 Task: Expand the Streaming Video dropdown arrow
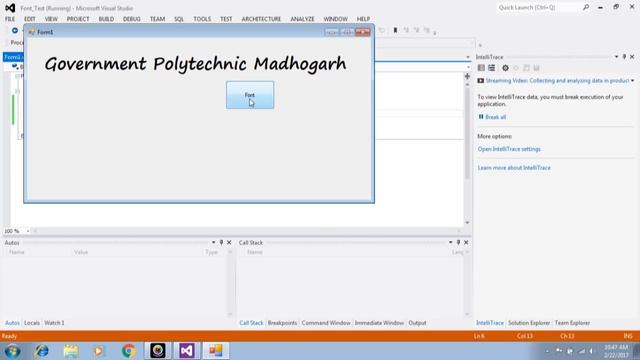pos(633,81)
